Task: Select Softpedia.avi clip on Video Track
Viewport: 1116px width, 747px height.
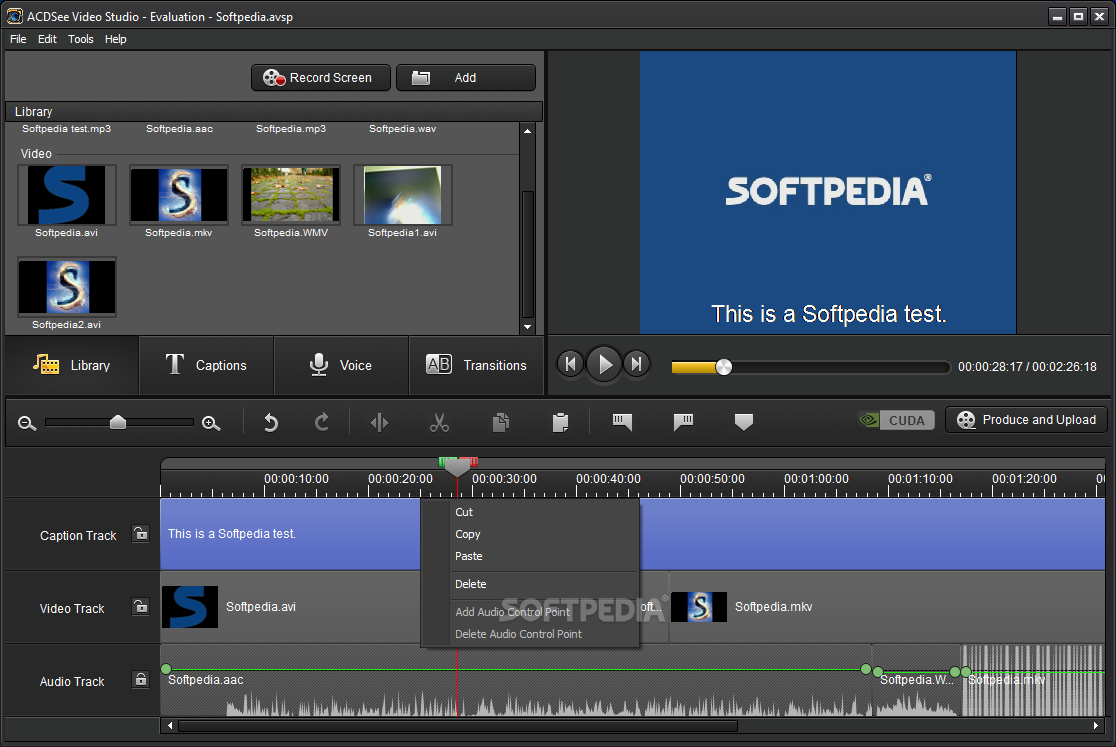Action: (290, 607)
